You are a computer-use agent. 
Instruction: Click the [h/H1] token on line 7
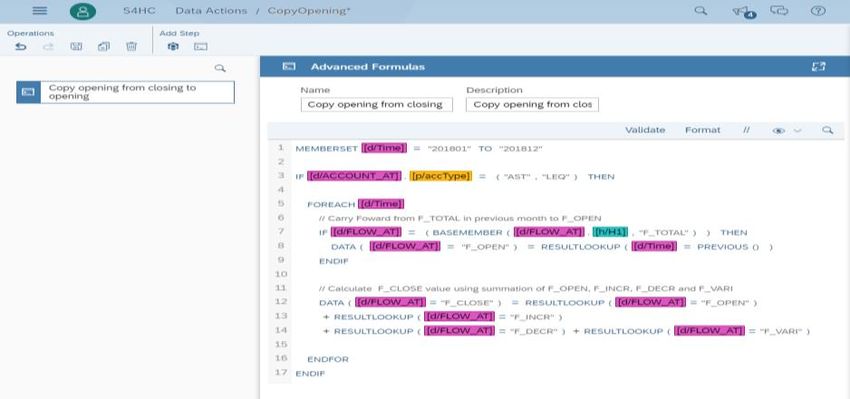610,232
